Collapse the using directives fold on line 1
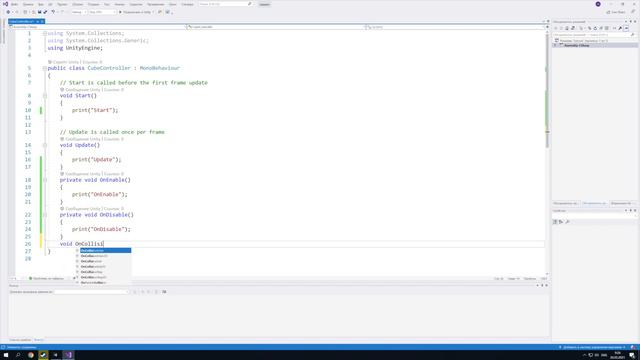Screen dimensions: 640x360 45,33
